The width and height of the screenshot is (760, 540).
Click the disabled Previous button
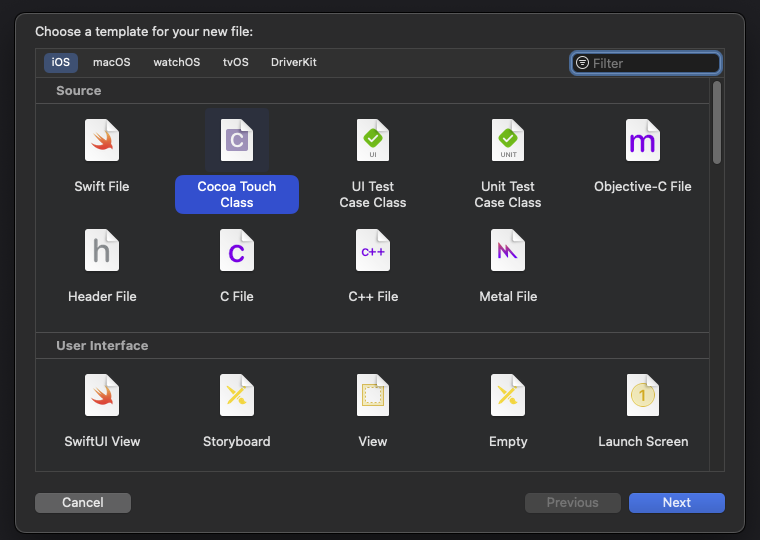pos(572,503)
